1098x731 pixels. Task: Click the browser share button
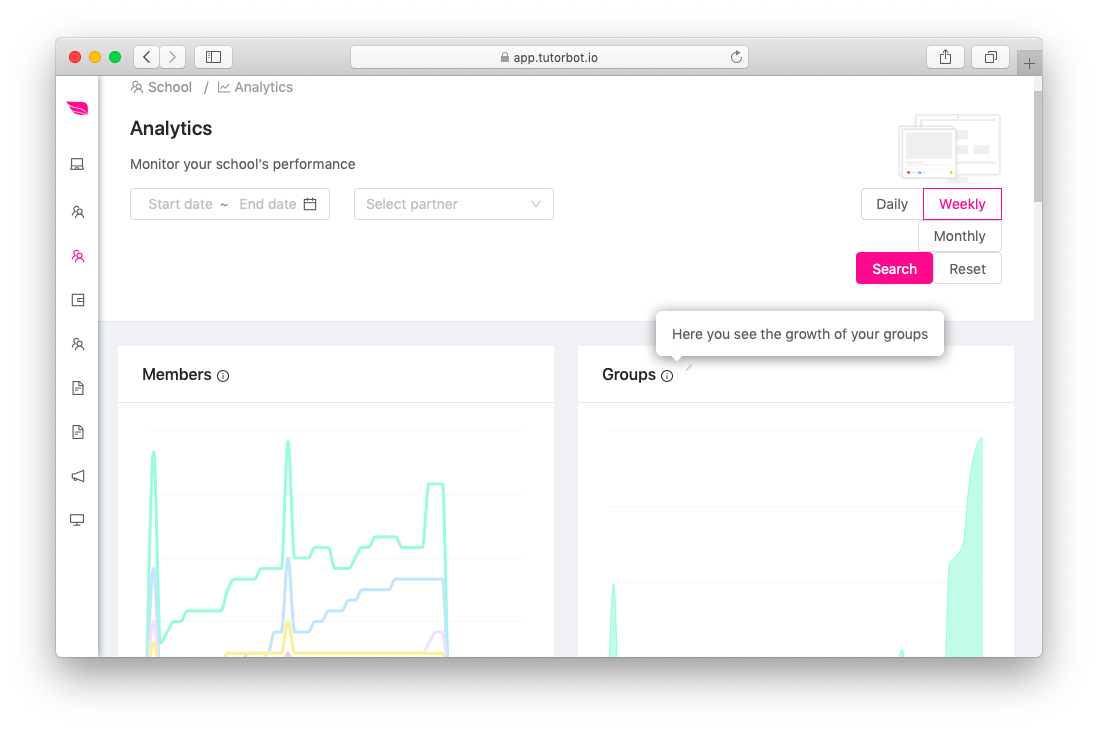click(945, 57)
